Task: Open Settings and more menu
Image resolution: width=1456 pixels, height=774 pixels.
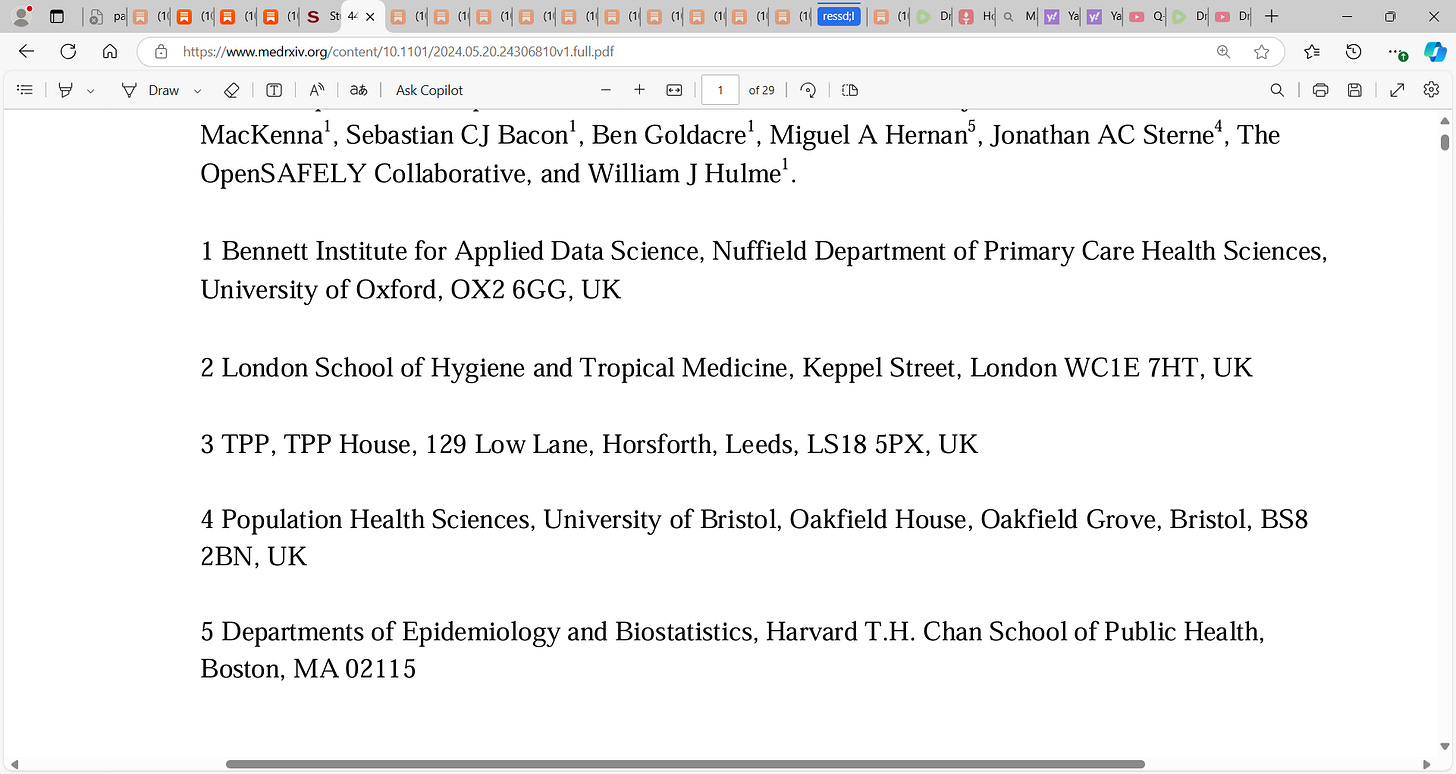Action: [x=1397, y=52]
